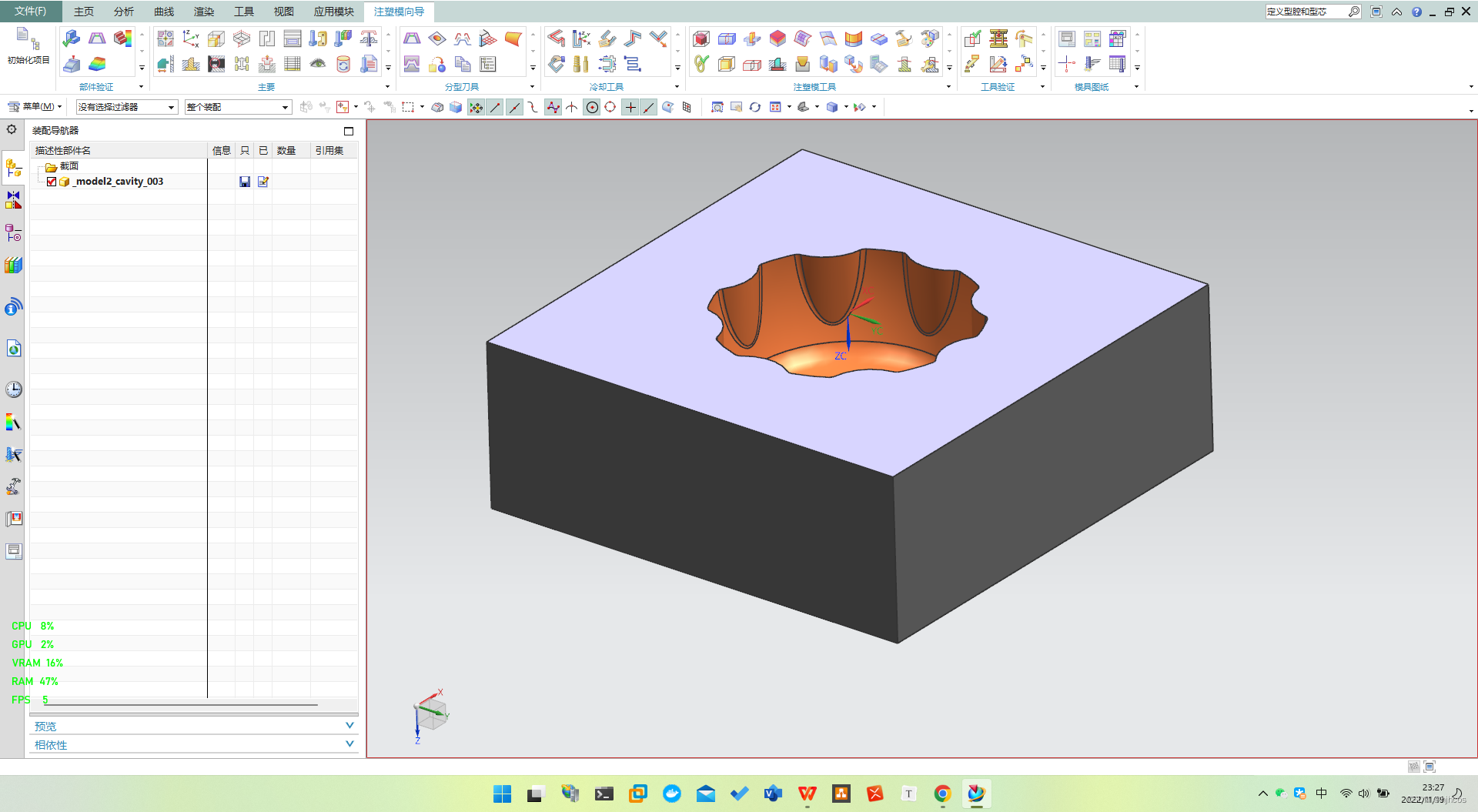Open the Reuse Library books icon
This screenshot has width=1478, height=812.
click(x=14, y=266)
